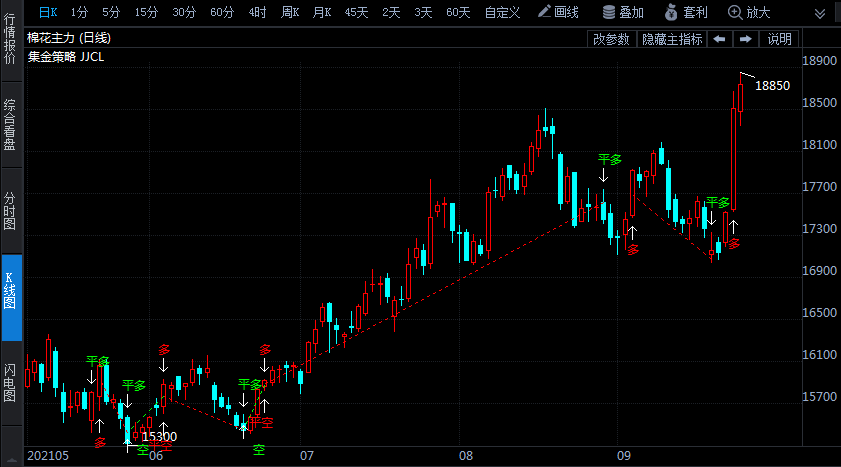Activate the 画线 pencil drawing tool

point(558,12)
